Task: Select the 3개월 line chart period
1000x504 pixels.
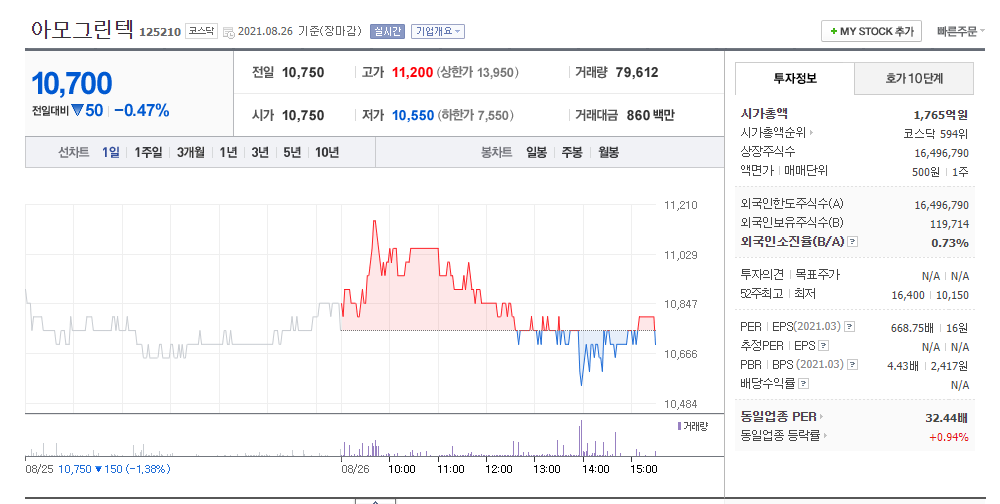Action: pos(191,152)
